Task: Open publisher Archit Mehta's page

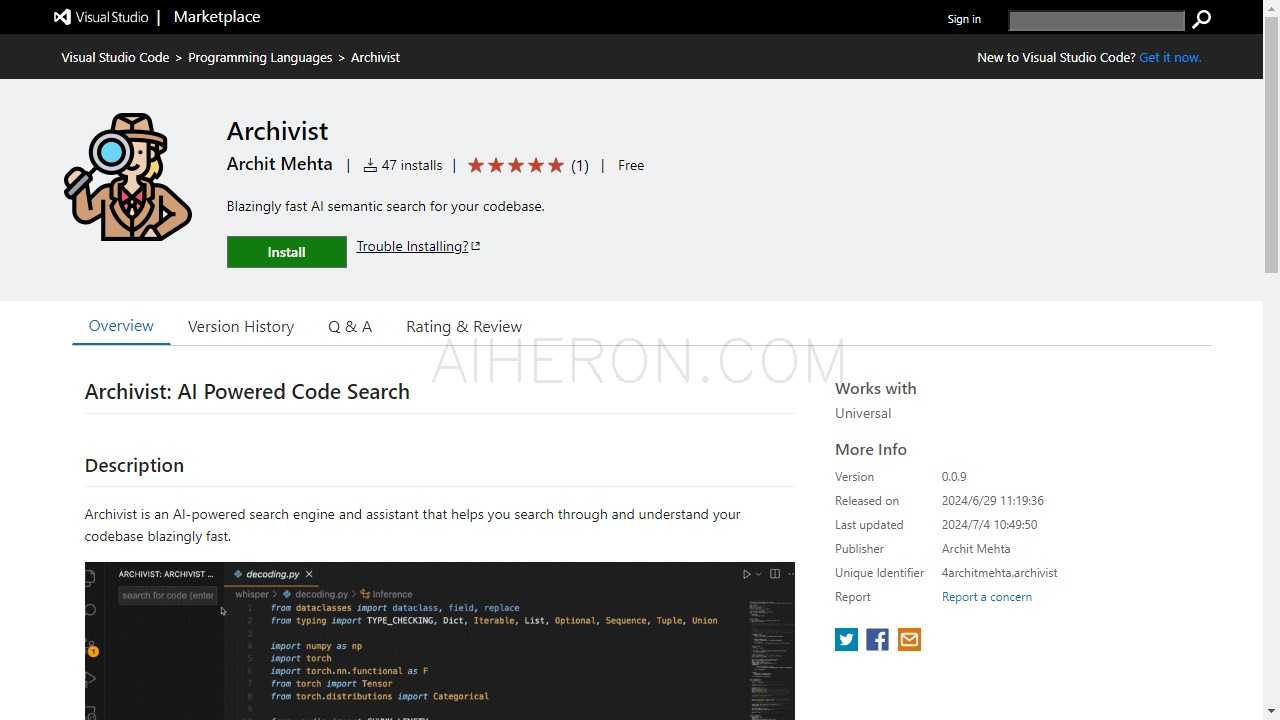Action: [x=280, y=164]
